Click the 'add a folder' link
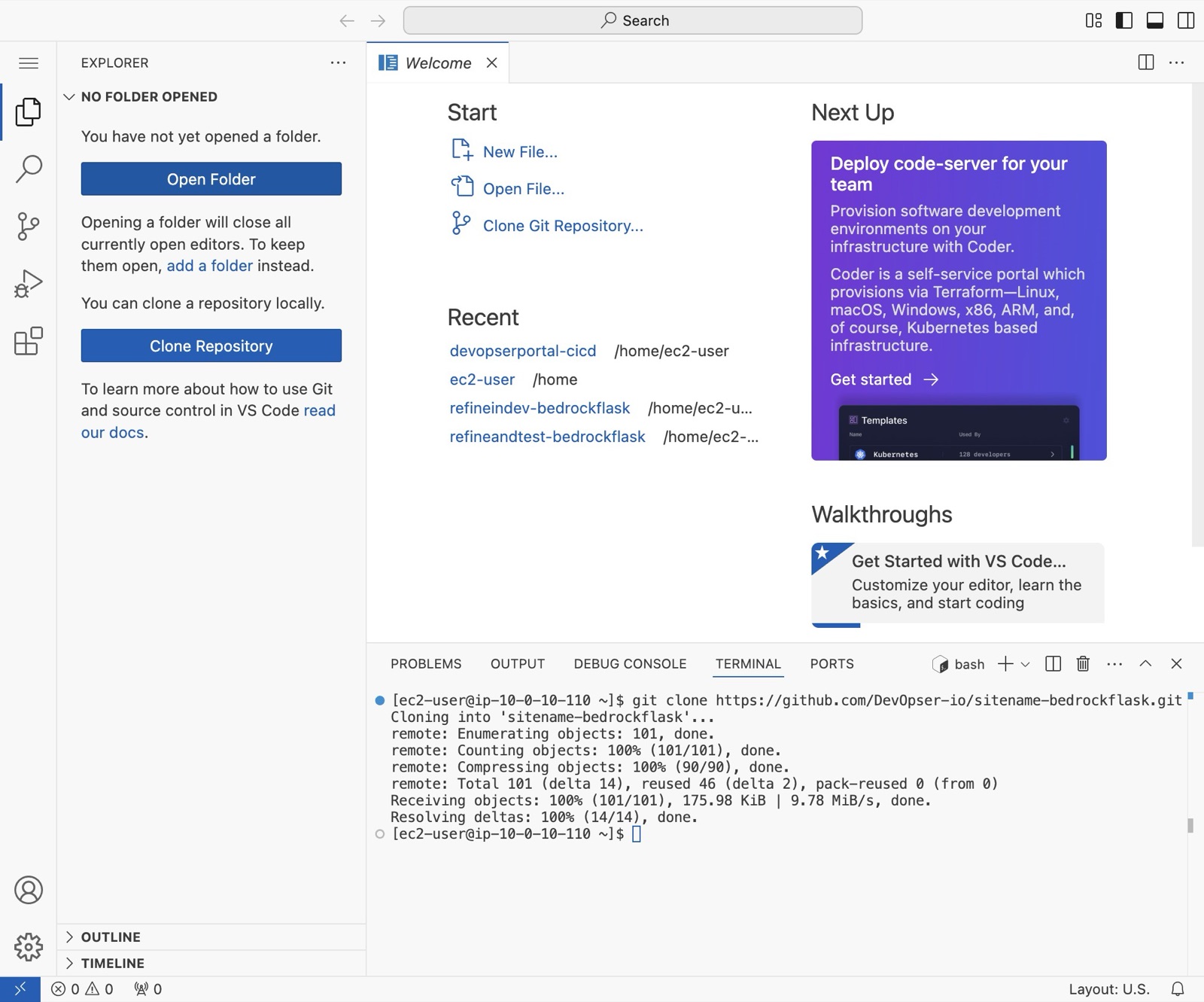 coord(209,266)
